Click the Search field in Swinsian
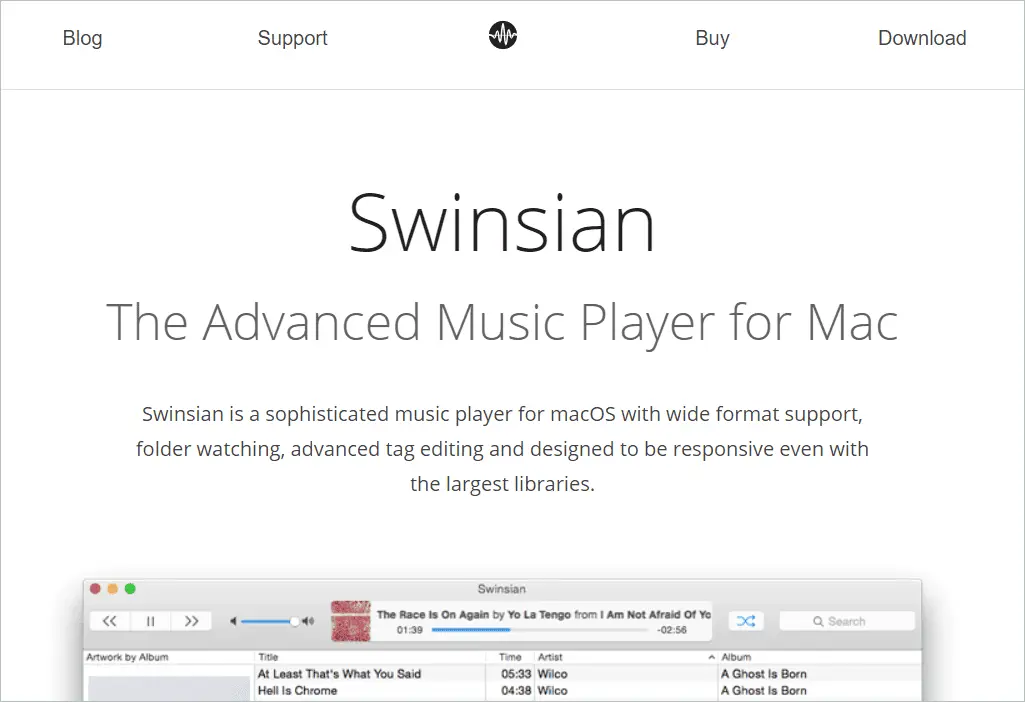The image size is (1025, 702). click(x=847, y=621)
